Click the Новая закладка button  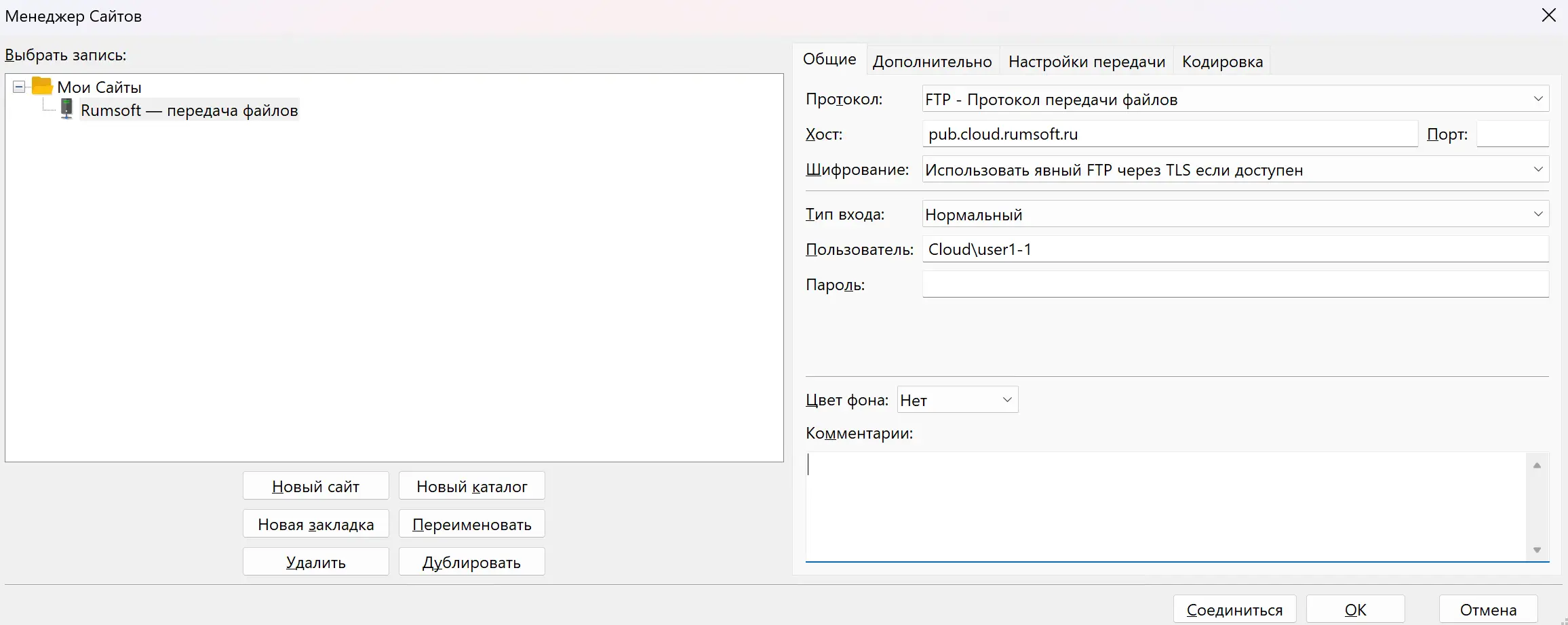[316, 524]
